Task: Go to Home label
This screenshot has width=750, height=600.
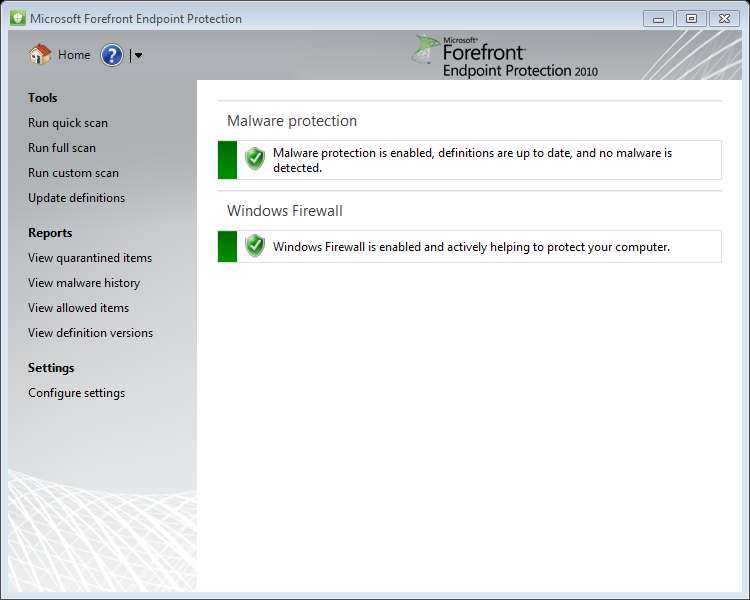Action: pyautogui.click(x=74, y=55)
